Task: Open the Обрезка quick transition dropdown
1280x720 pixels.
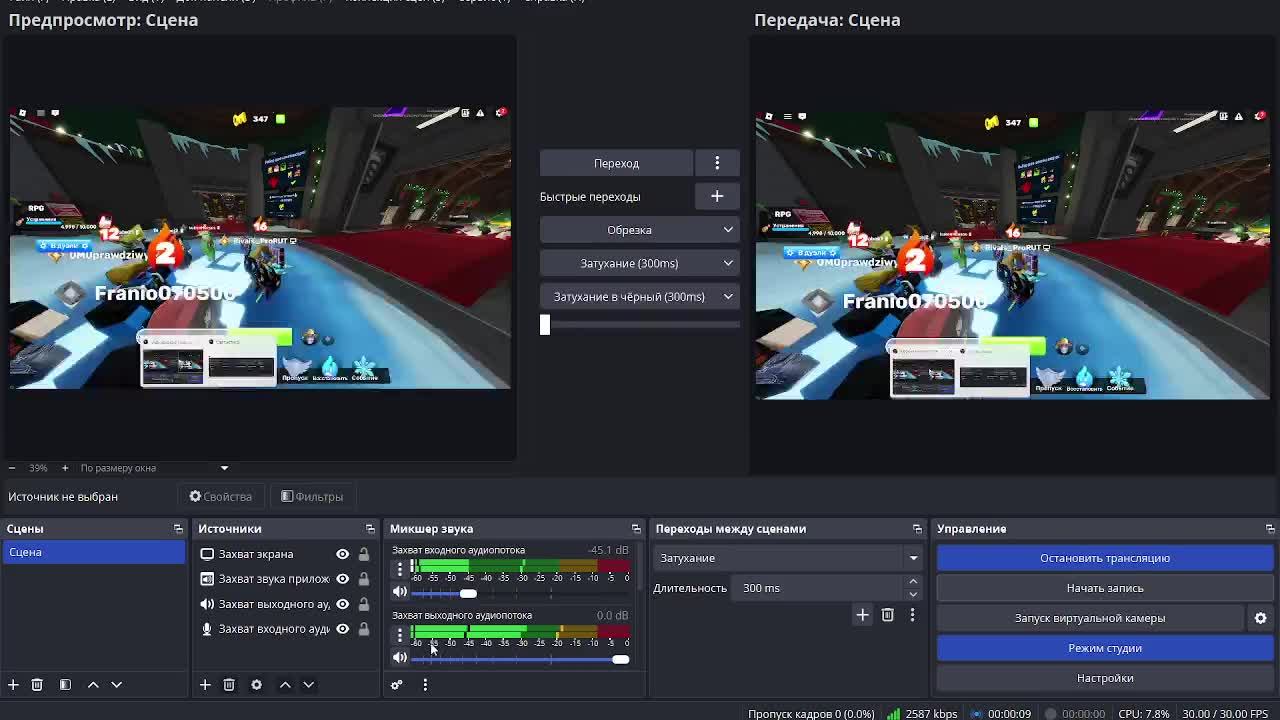Action: pos(639,230)
